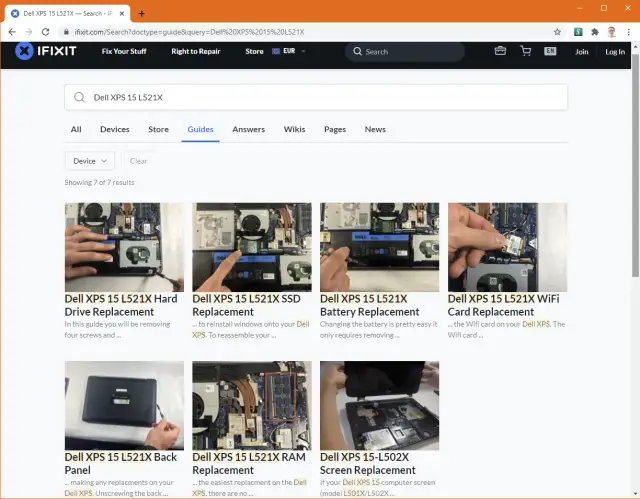Open Back Panel guide title
The image size is (640, 499).
point(121,464)
